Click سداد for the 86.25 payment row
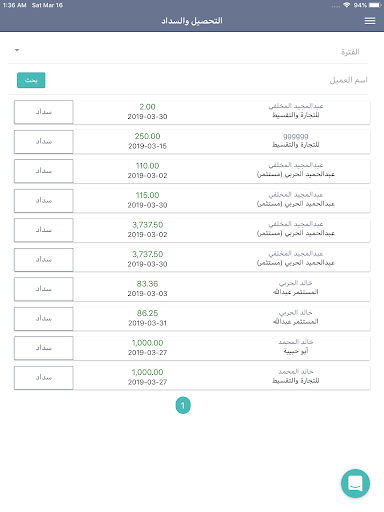This screenshot has width=384, height=512. tap(44, 319)
